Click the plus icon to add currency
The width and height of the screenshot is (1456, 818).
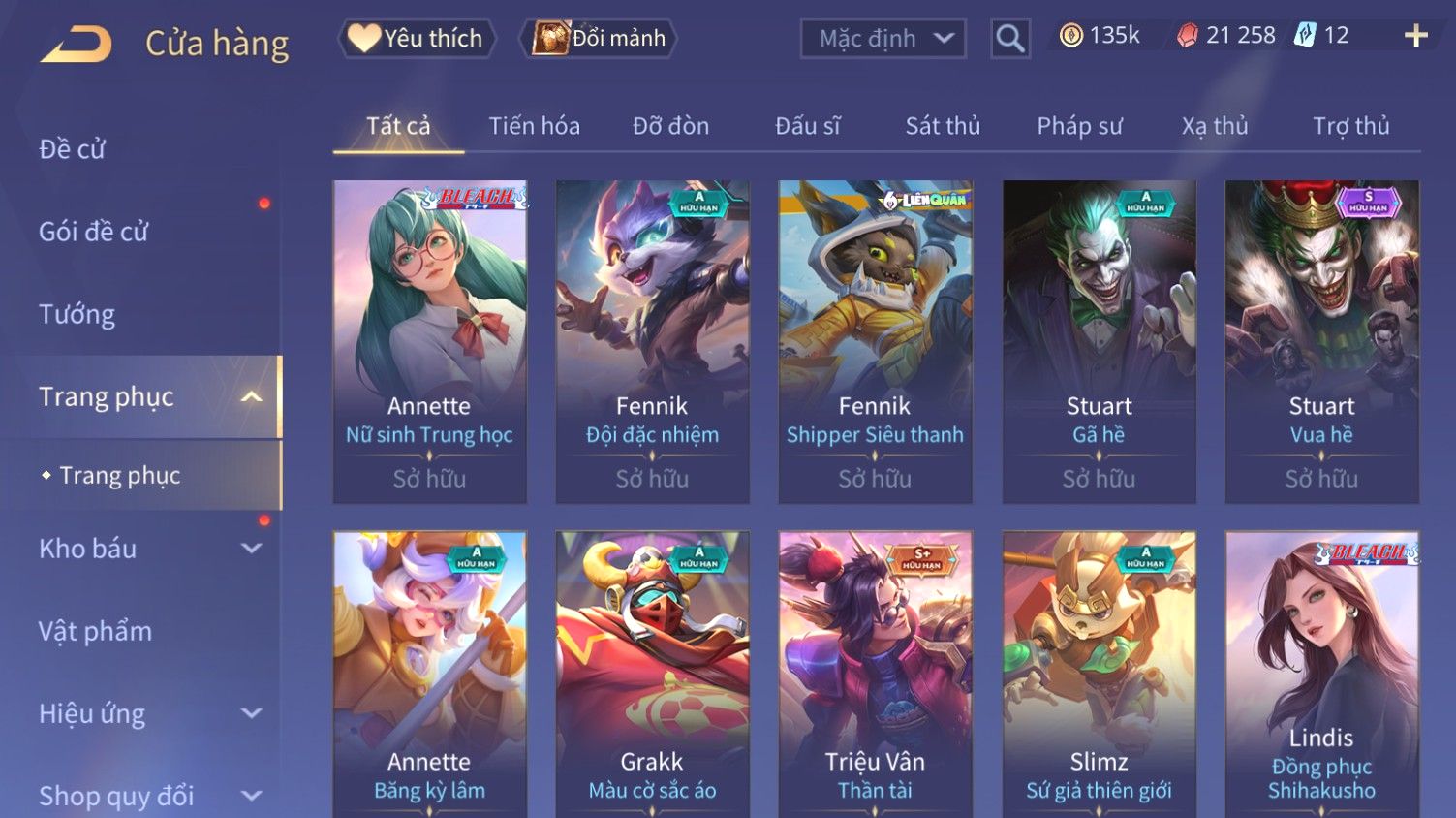(x=1416, y=36)
